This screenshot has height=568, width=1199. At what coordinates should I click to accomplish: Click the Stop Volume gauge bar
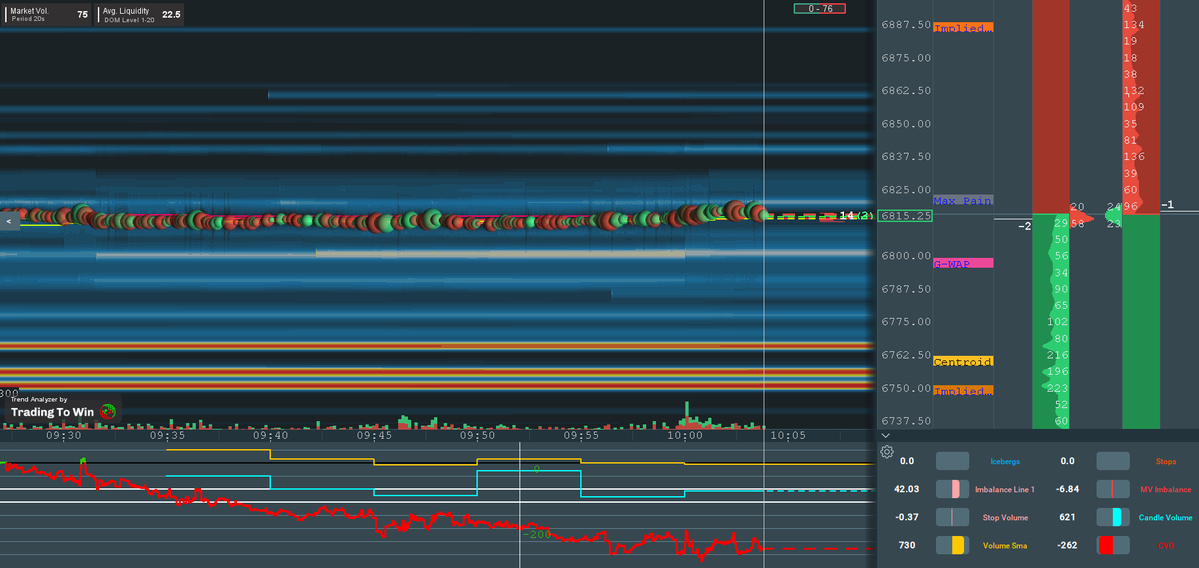(952, 518)
